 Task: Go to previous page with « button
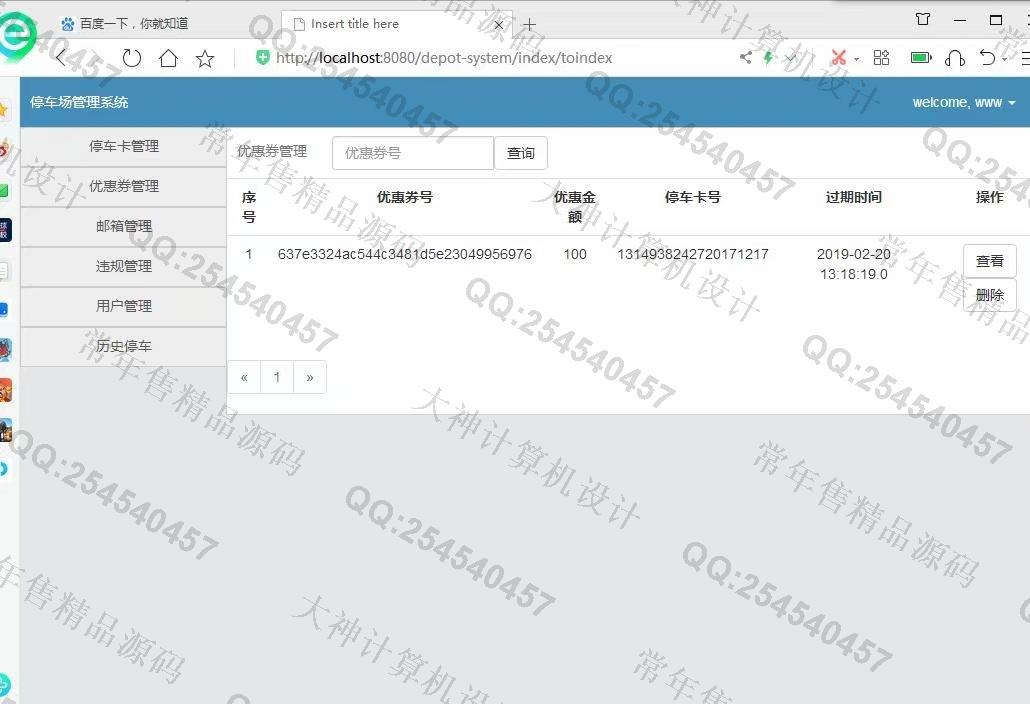pos(244,378)
